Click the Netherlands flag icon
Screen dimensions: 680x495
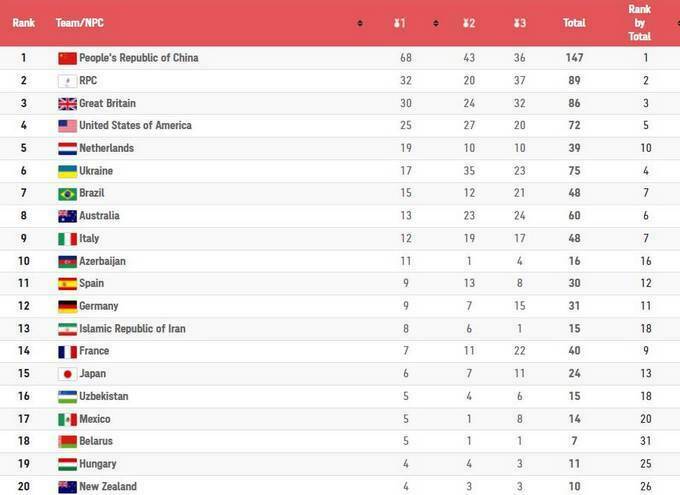pyautogui.click(x=67, y=148)
